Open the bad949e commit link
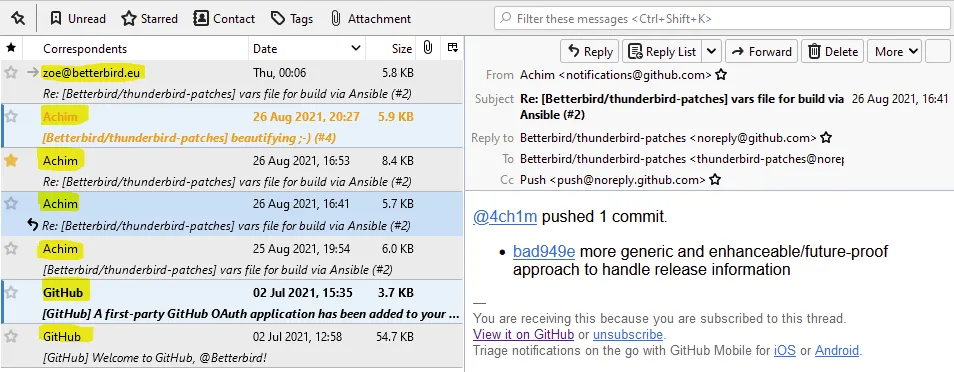The width and height of the screenshot is (954, 372). click(x=543, y=251)
